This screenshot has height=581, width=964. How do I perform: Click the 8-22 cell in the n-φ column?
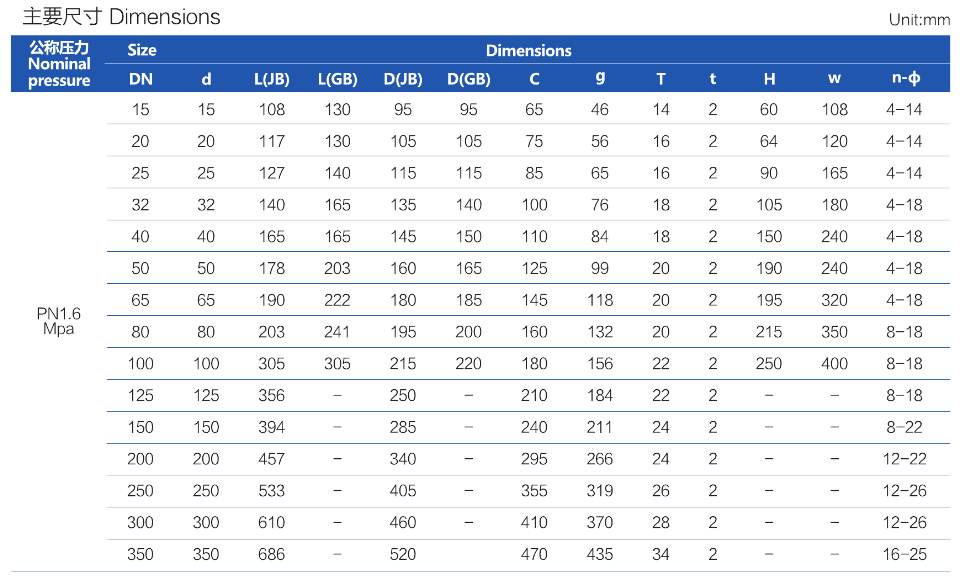pyautogui.click(x=905, y=427)
